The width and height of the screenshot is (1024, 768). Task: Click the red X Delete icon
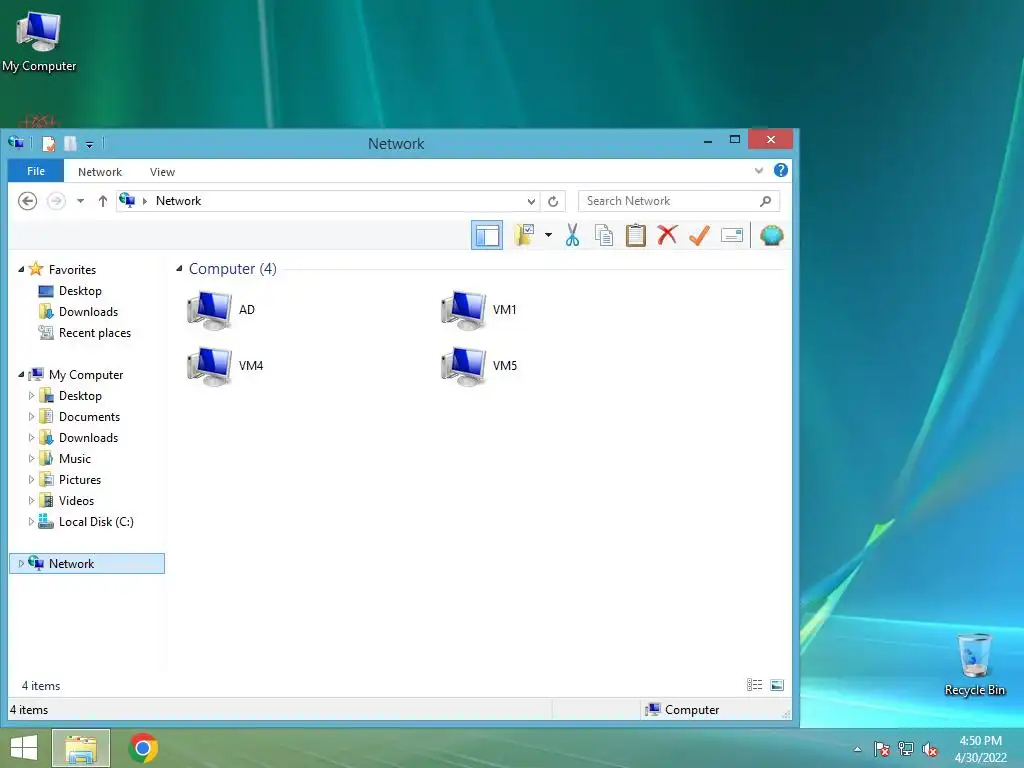667,235
